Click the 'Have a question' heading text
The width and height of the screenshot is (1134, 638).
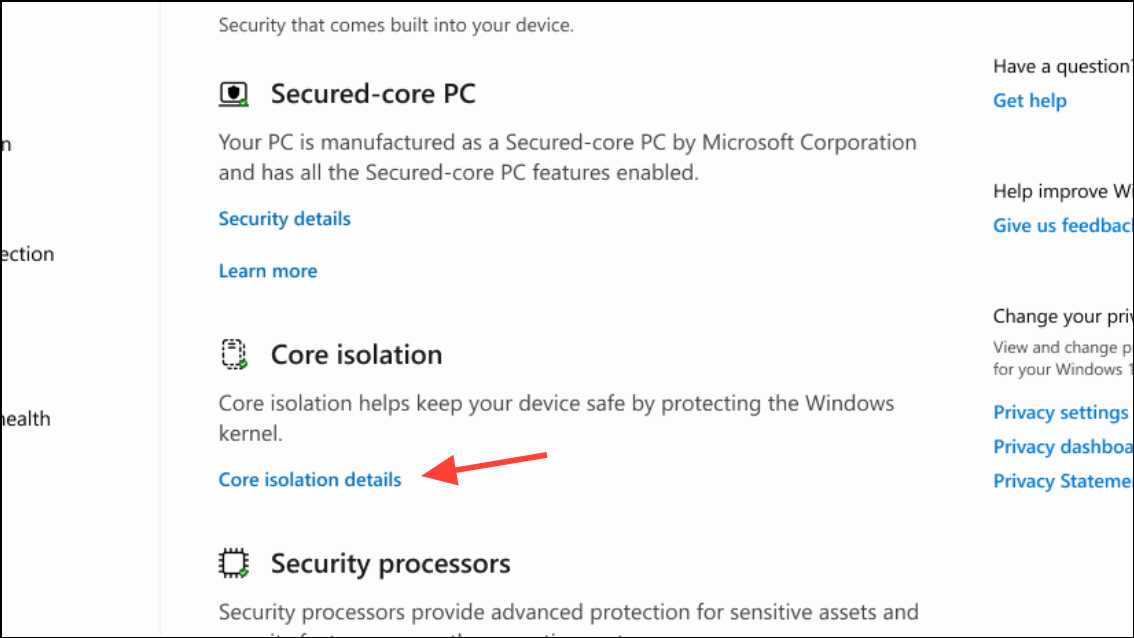coord(1062,67)
